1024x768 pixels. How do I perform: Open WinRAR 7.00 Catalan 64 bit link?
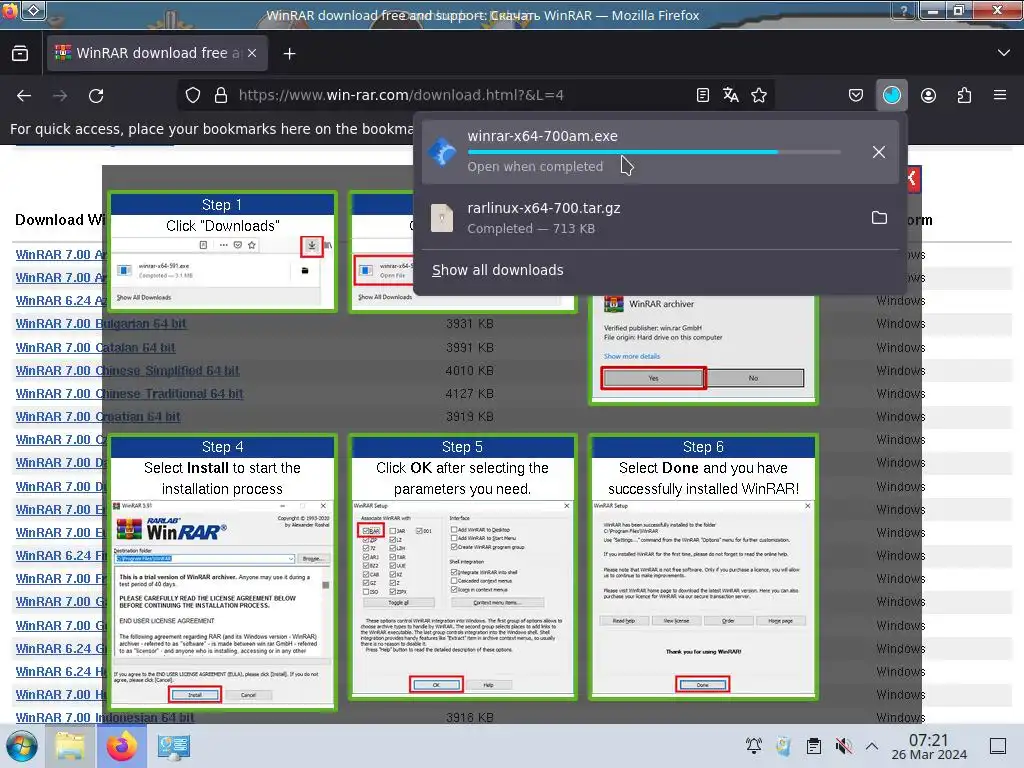pyautogui.click(x=95, y=347)
